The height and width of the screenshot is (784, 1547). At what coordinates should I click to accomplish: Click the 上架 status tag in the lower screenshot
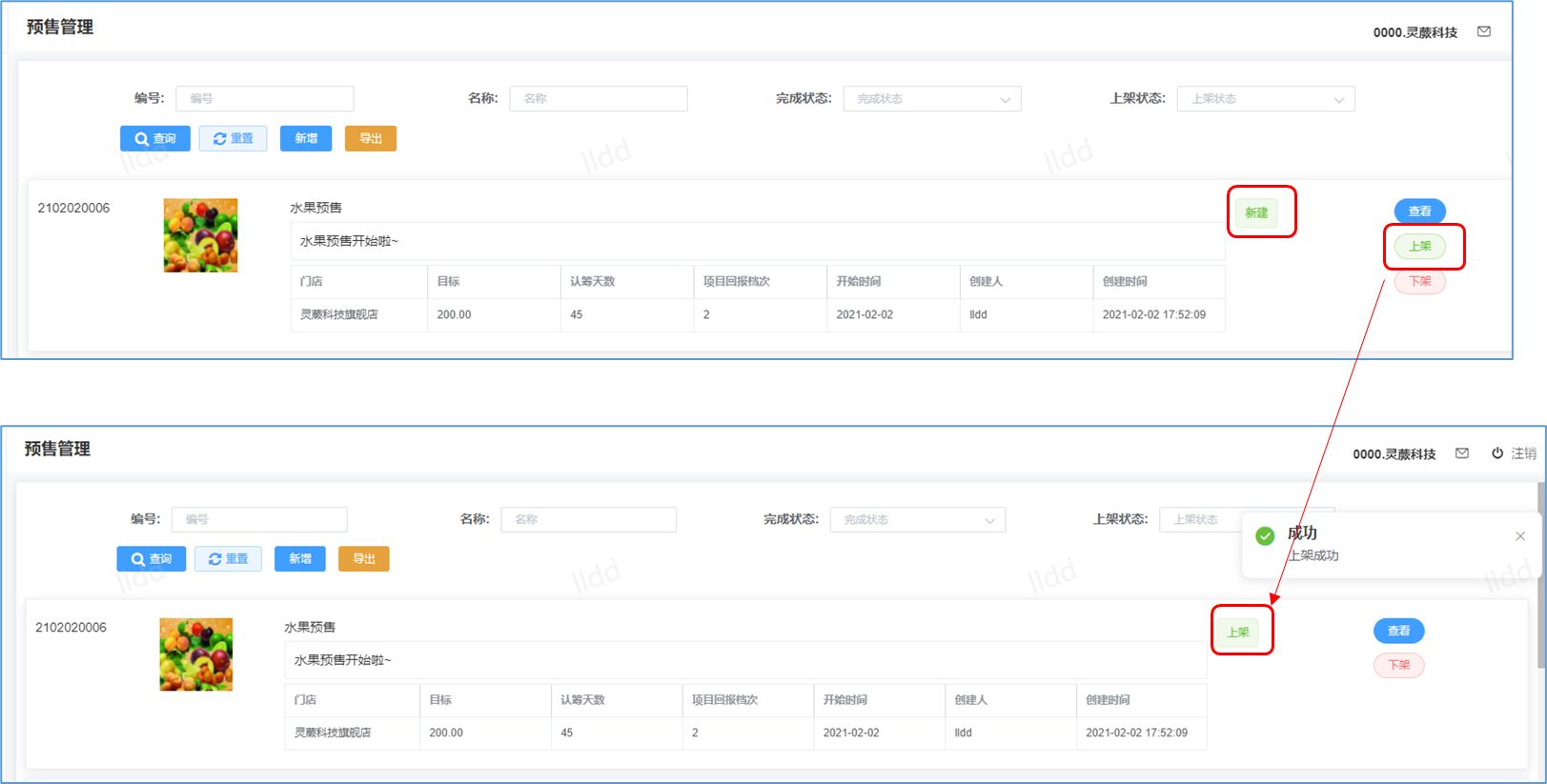point(1238,632)
